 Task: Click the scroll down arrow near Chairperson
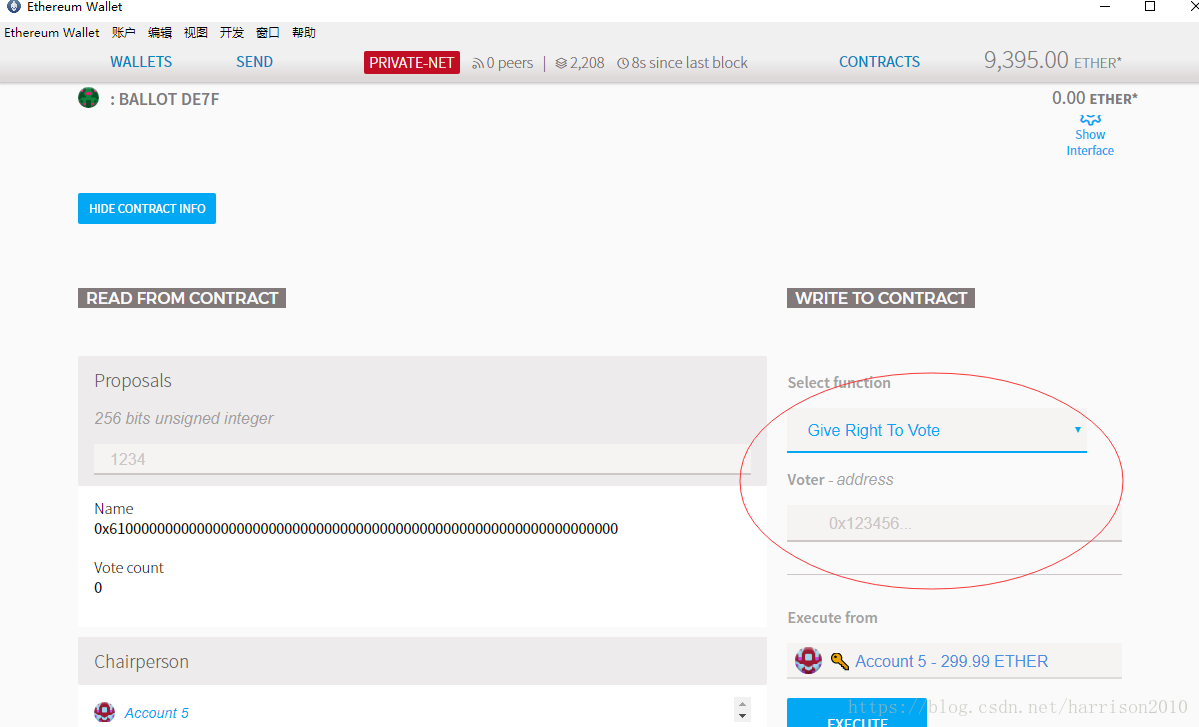pyautogui.click(x=742, y=716)
